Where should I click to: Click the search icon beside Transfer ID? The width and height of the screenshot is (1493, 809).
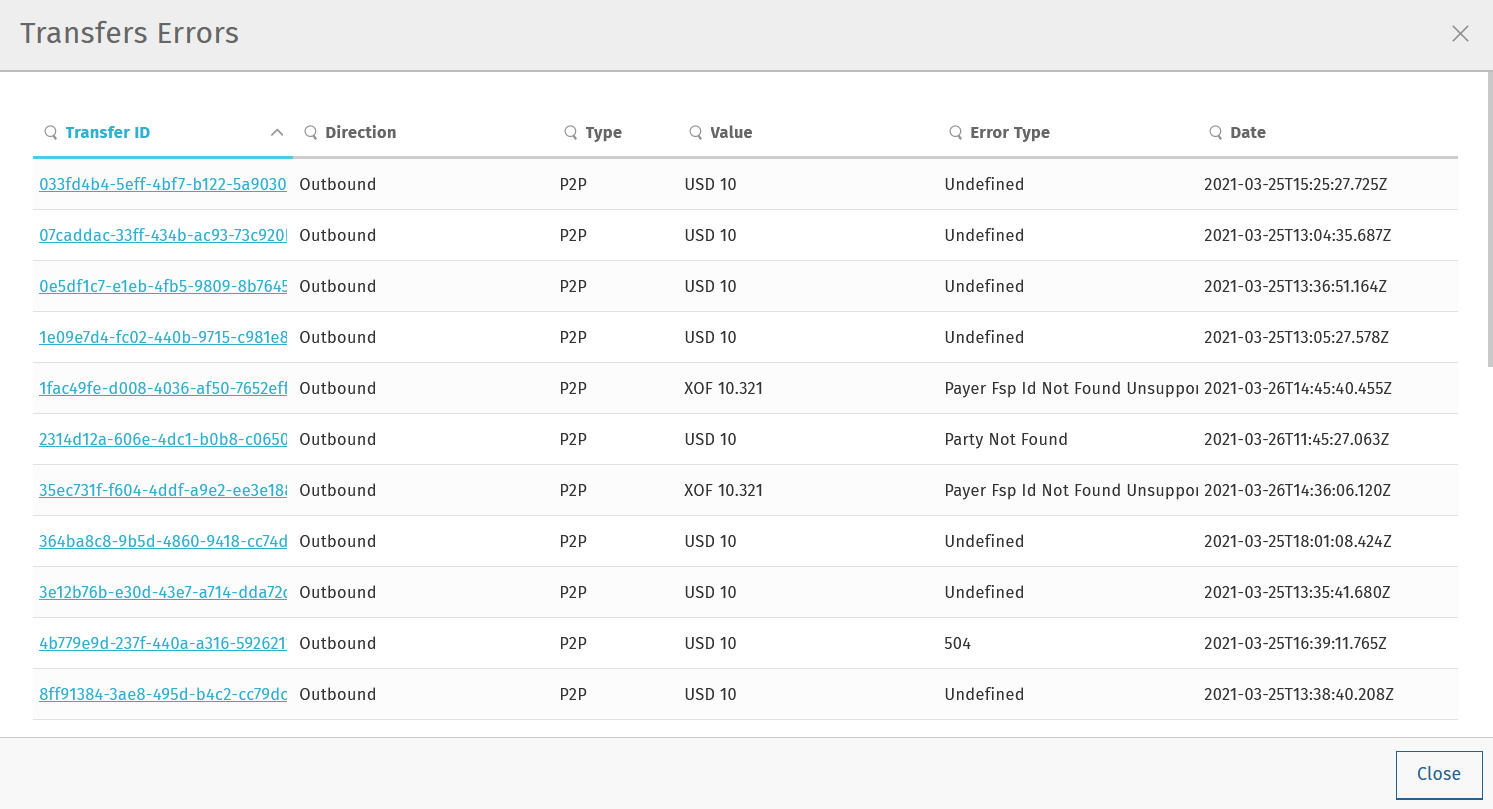51,133
